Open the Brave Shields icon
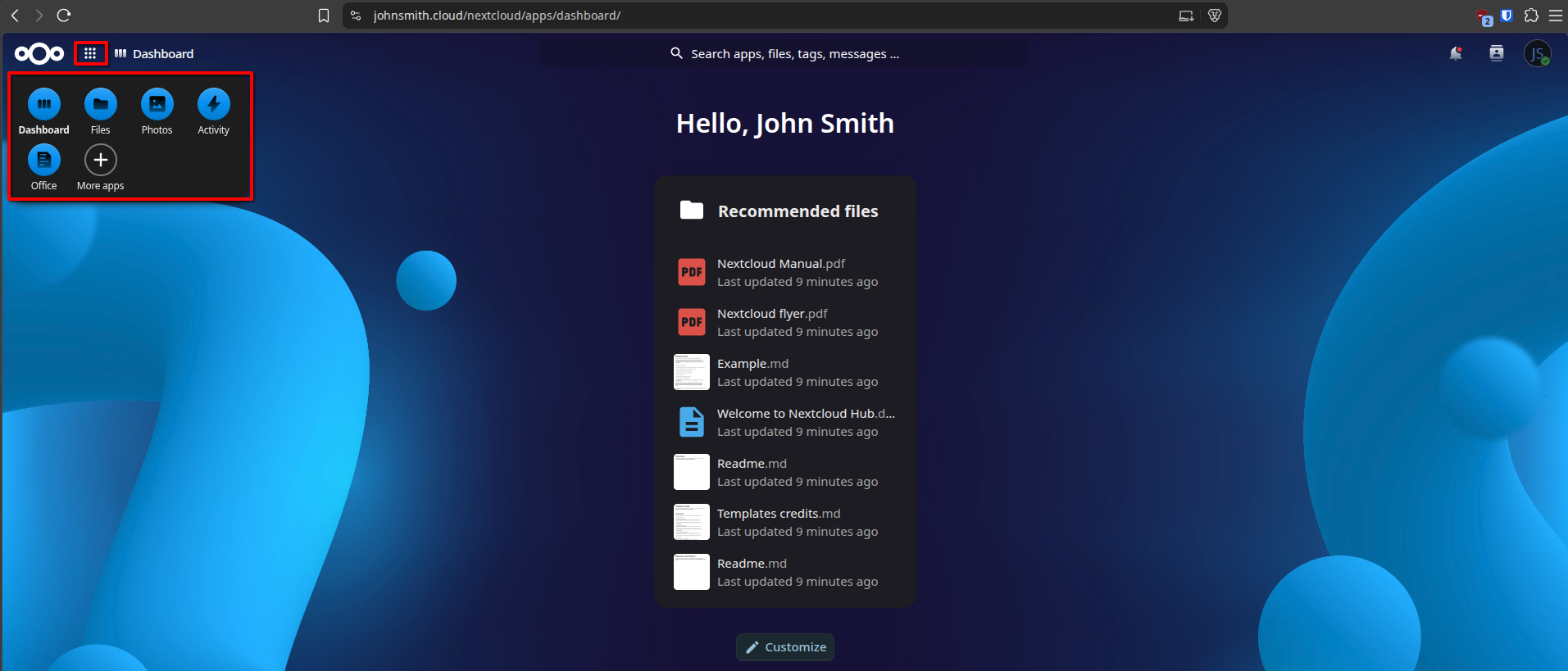This screenshot has width=1568, height=671. 1215,16
